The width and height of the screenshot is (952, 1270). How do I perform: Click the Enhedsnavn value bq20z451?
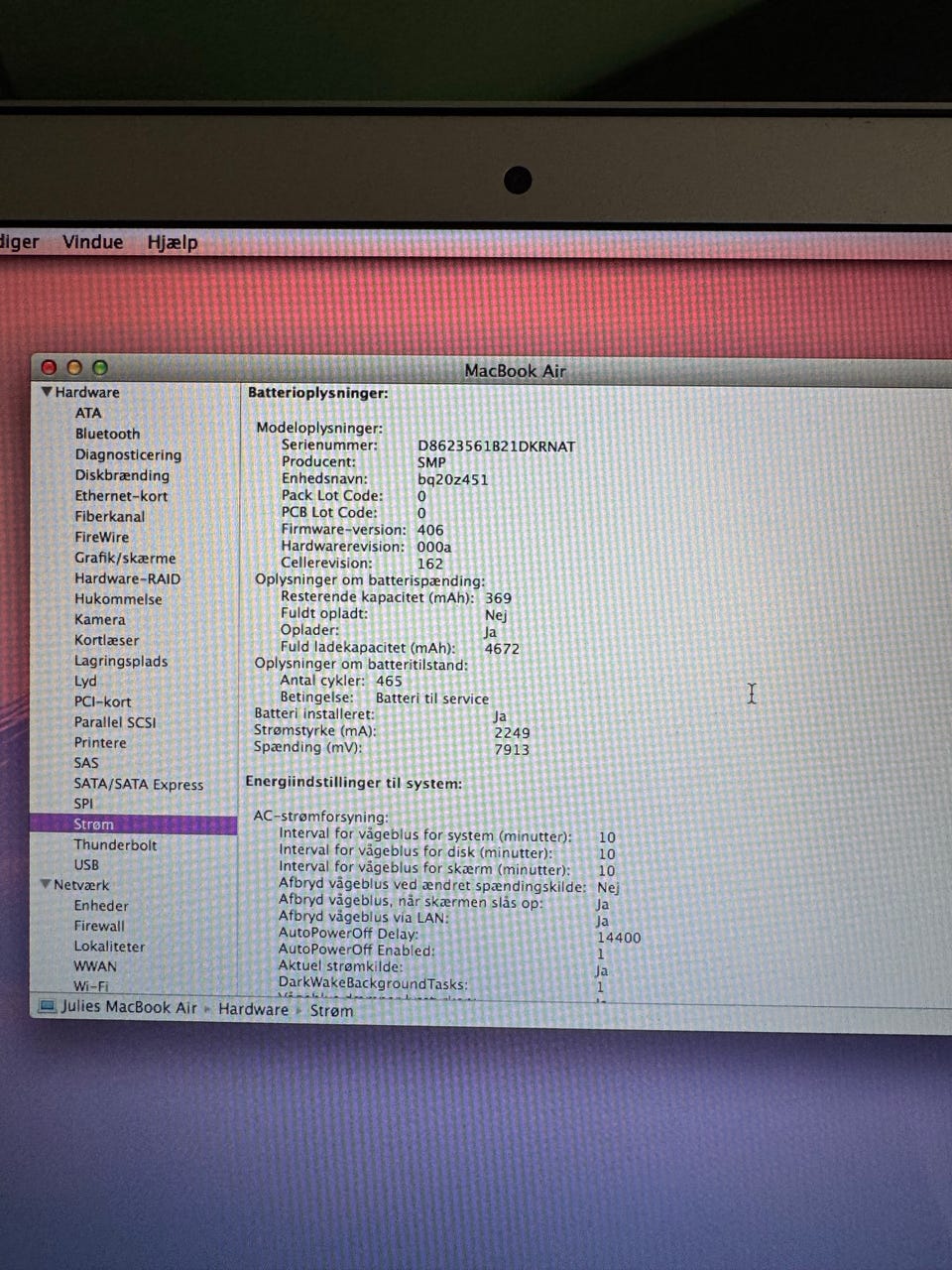pyautogui.click(x=452, y=479)
